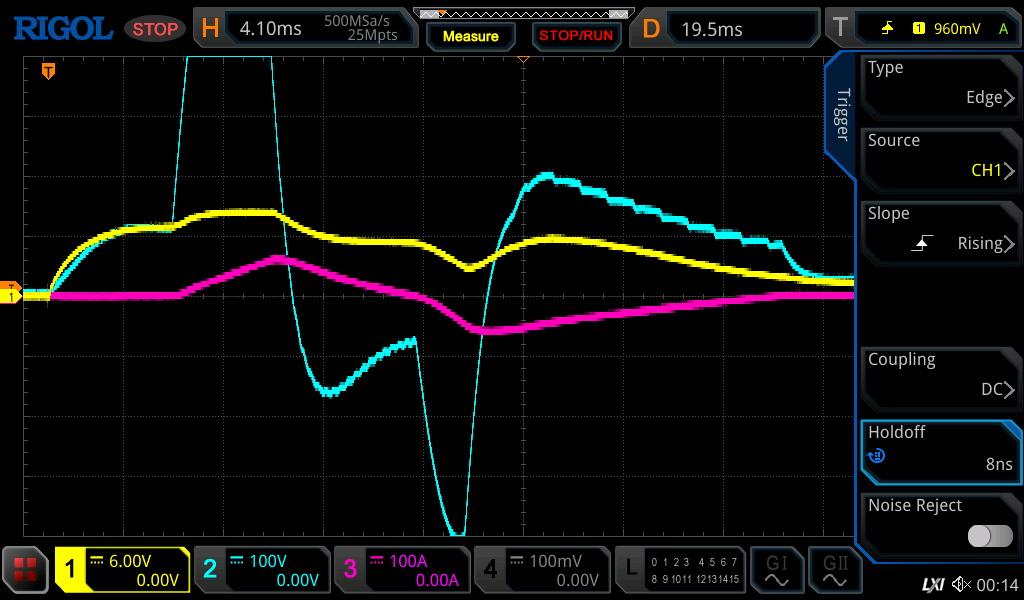Toggle the Noise Reject switch
The image size is (1024, 600).
[989, 536]
